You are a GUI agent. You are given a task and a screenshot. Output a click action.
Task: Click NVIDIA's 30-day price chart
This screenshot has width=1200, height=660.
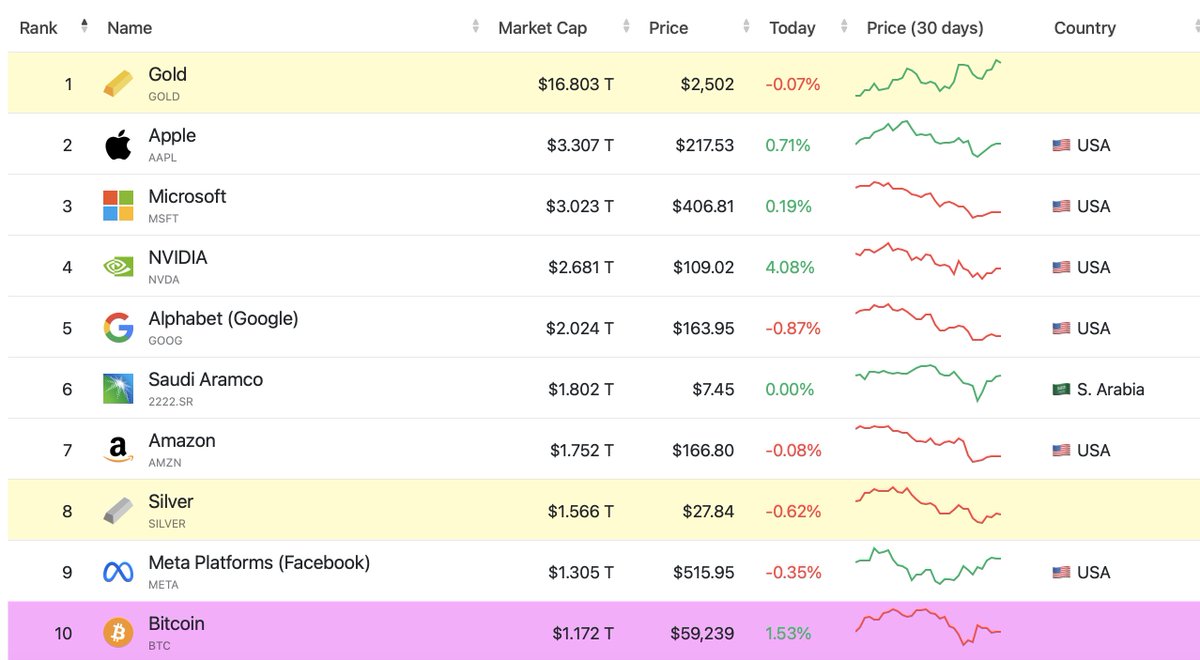click(928, 261)
